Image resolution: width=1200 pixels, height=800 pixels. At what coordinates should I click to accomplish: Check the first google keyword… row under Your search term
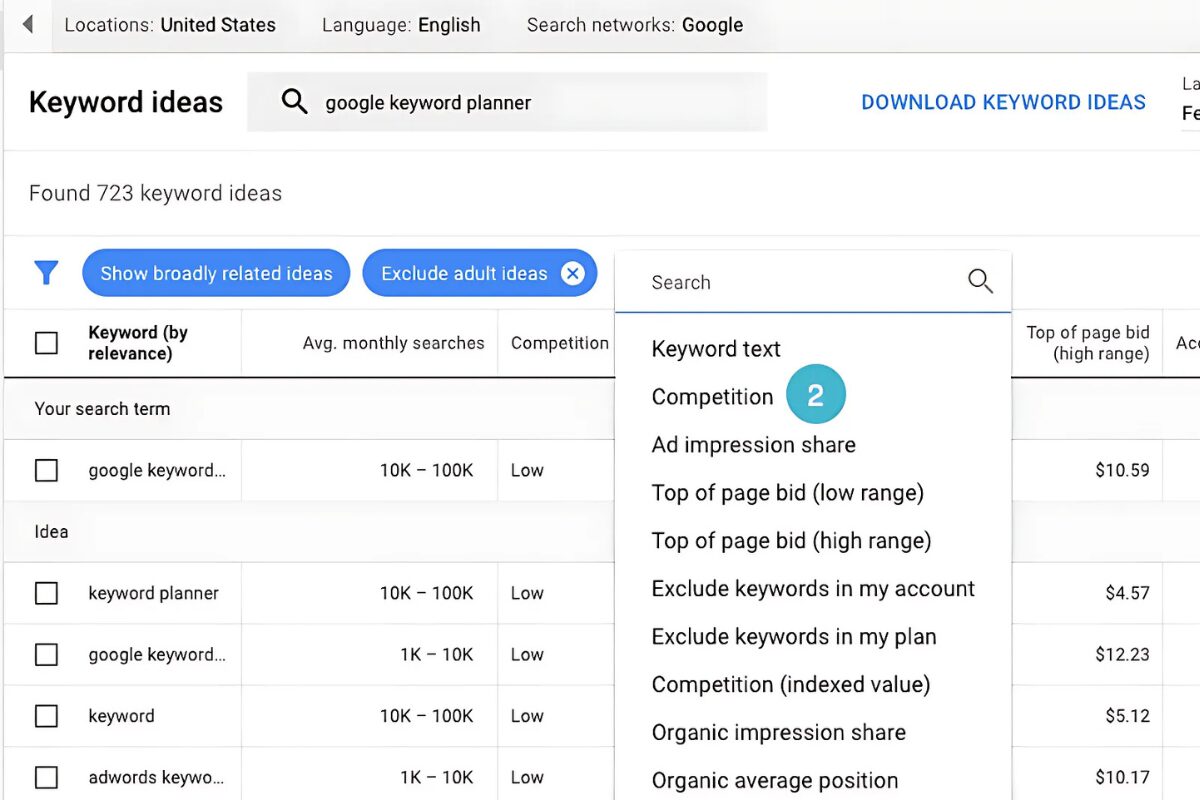pos(46,470)
